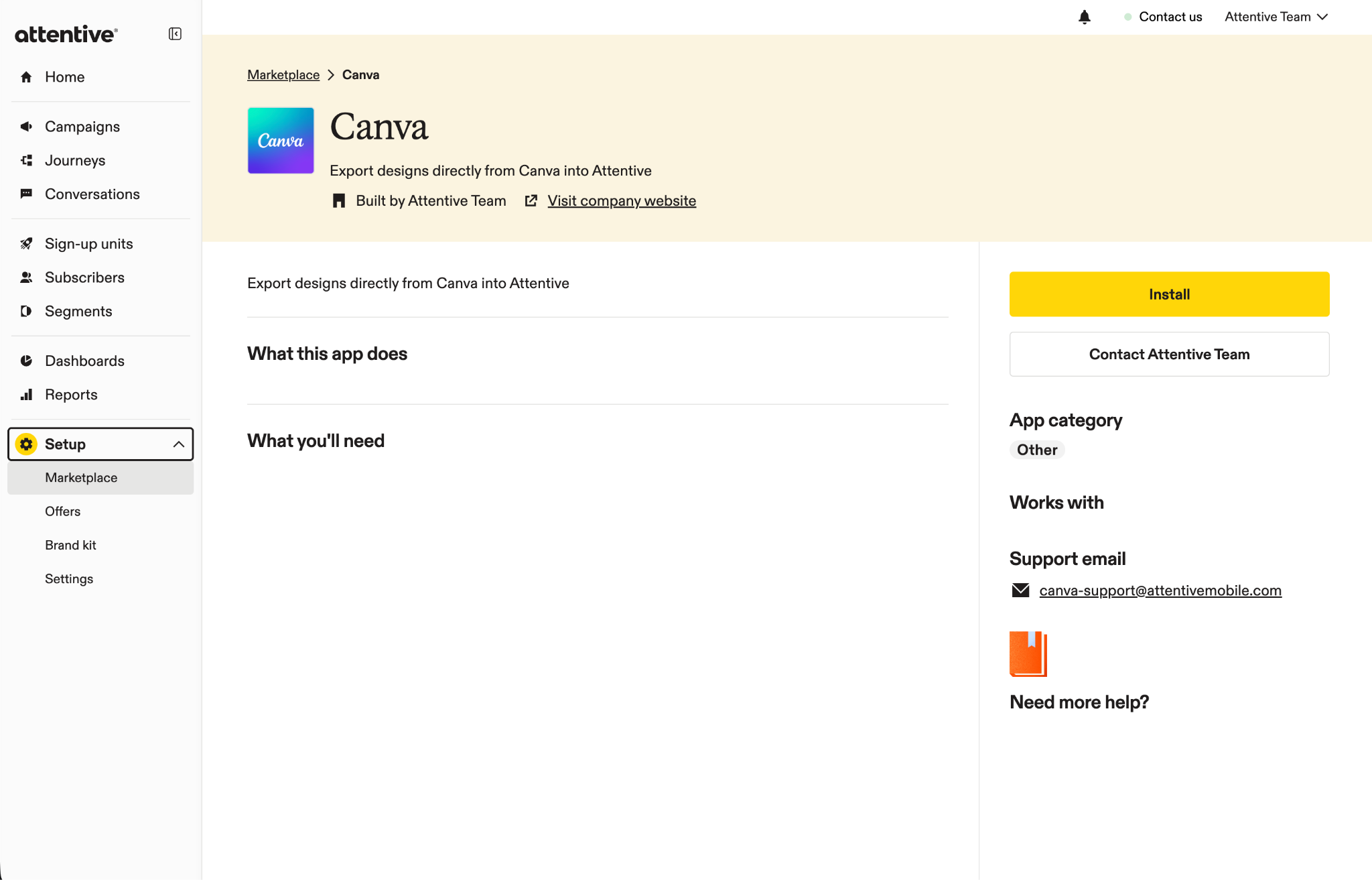Open the Attentive Team account dropdown
This screenshot has width=1372, height=880.
pos(1276,17)
